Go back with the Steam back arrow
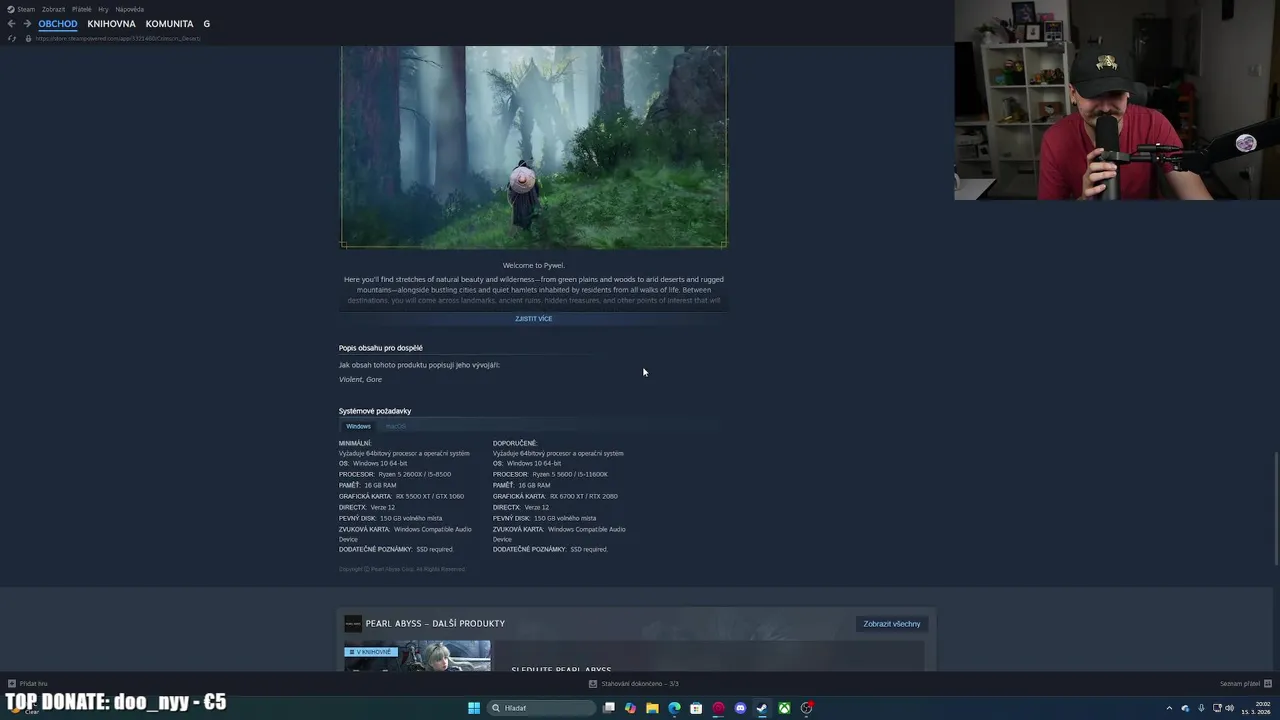 (x=11, y=24)
